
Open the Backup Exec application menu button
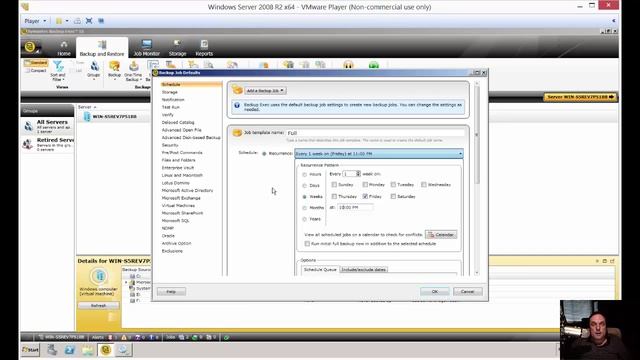pyautogui.click(x=31, y=47)
